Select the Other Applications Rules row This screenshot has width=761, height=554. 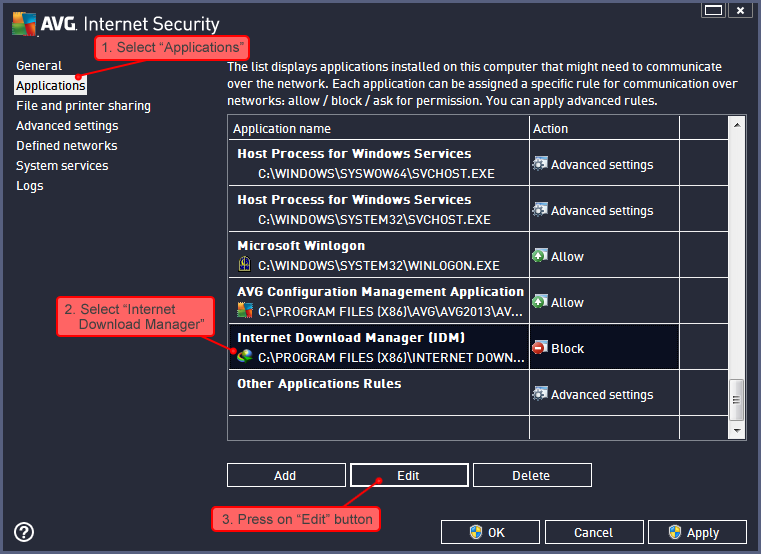tap(478, 394)
